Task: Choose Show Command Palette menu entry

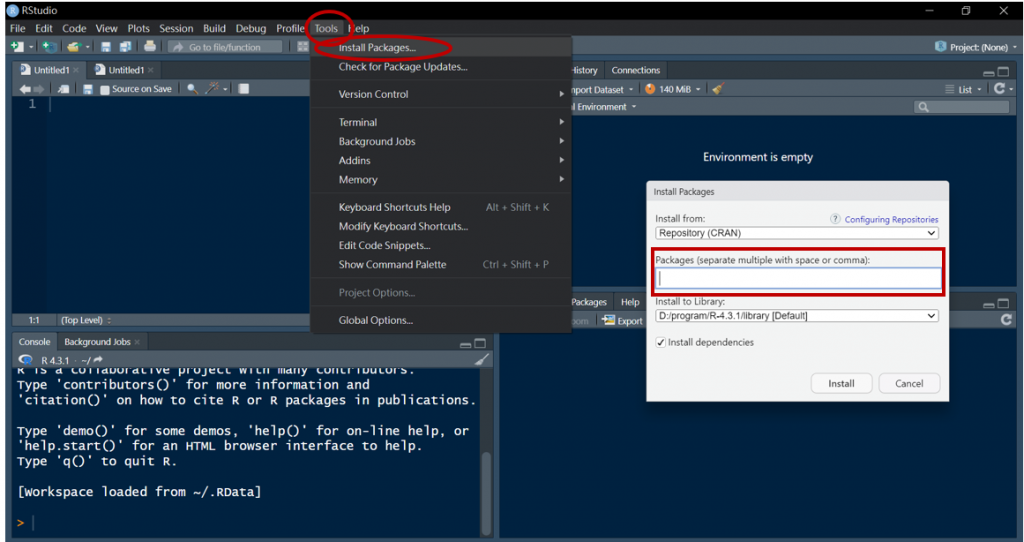Action: coord(441,264)
